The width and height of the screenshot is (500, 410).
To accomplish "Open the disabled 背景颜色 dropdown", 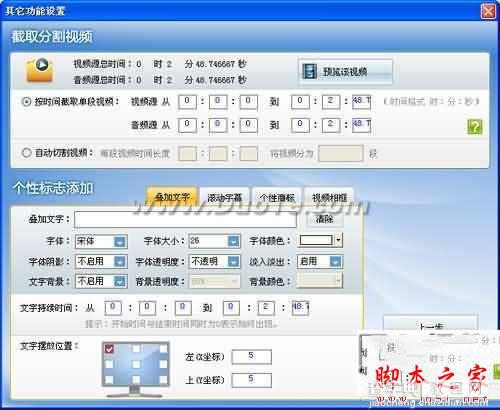I will (319, 281).
